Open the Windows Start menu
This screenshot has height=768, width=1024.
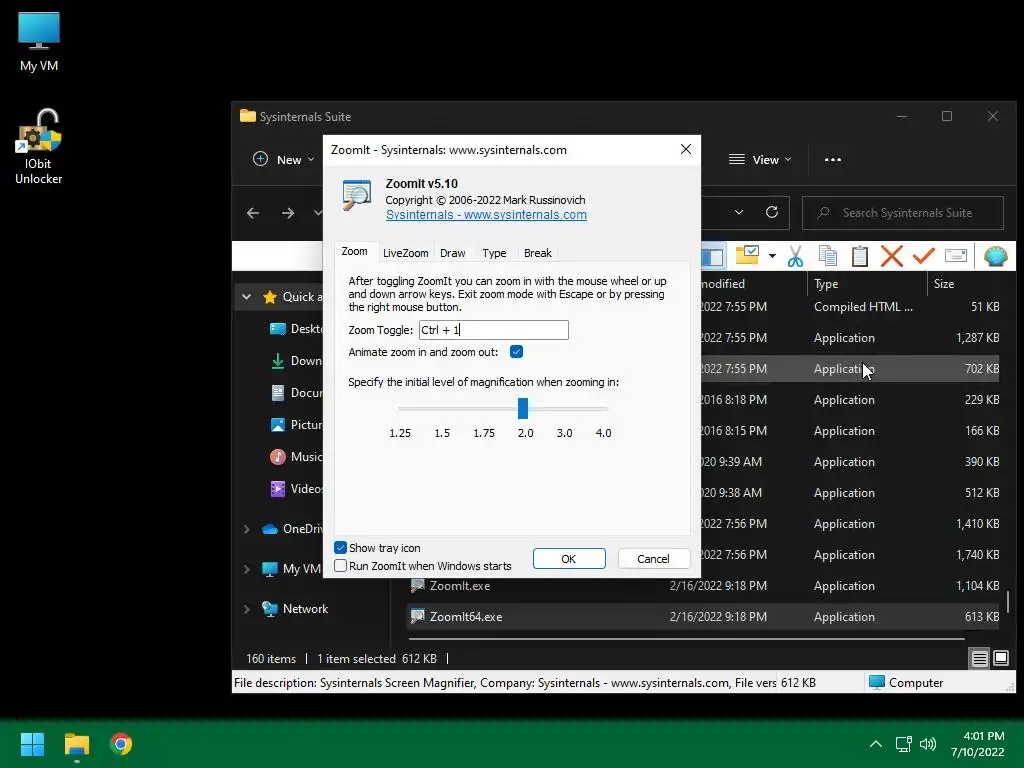[32, 744]
